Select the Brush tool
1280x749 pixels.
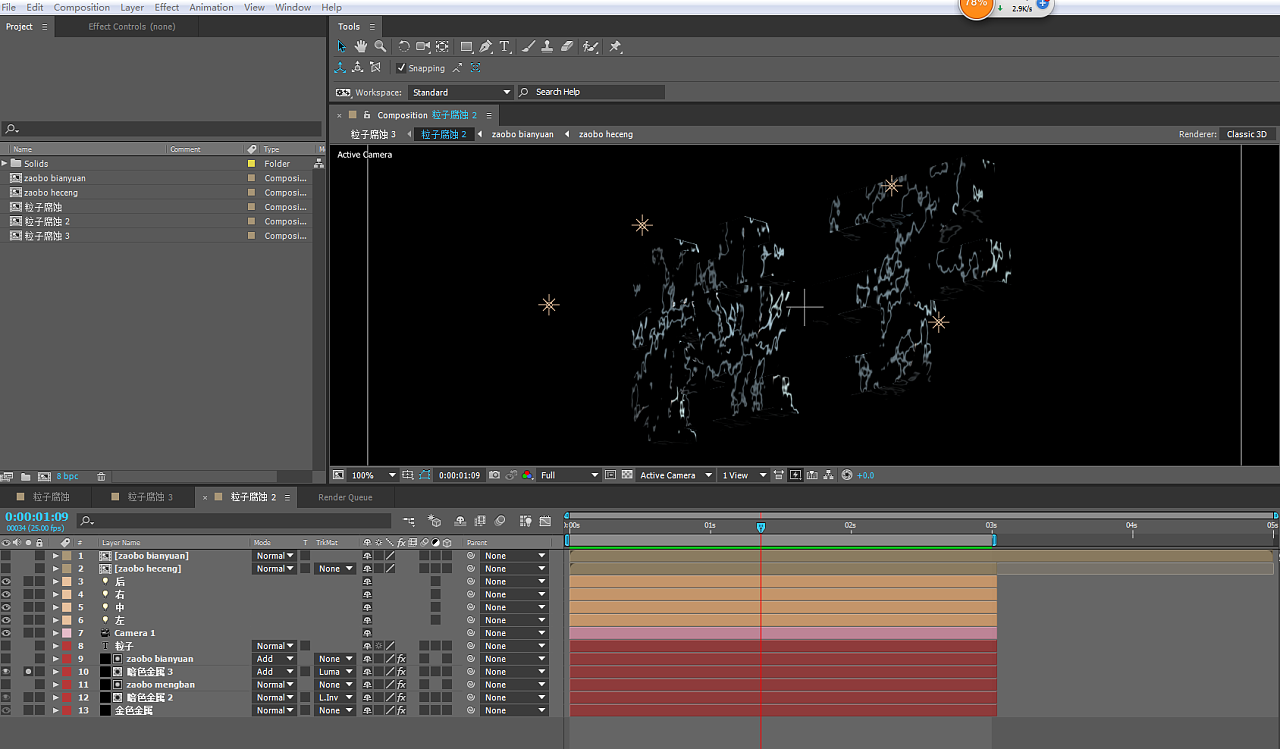click(x=529, y=47)
